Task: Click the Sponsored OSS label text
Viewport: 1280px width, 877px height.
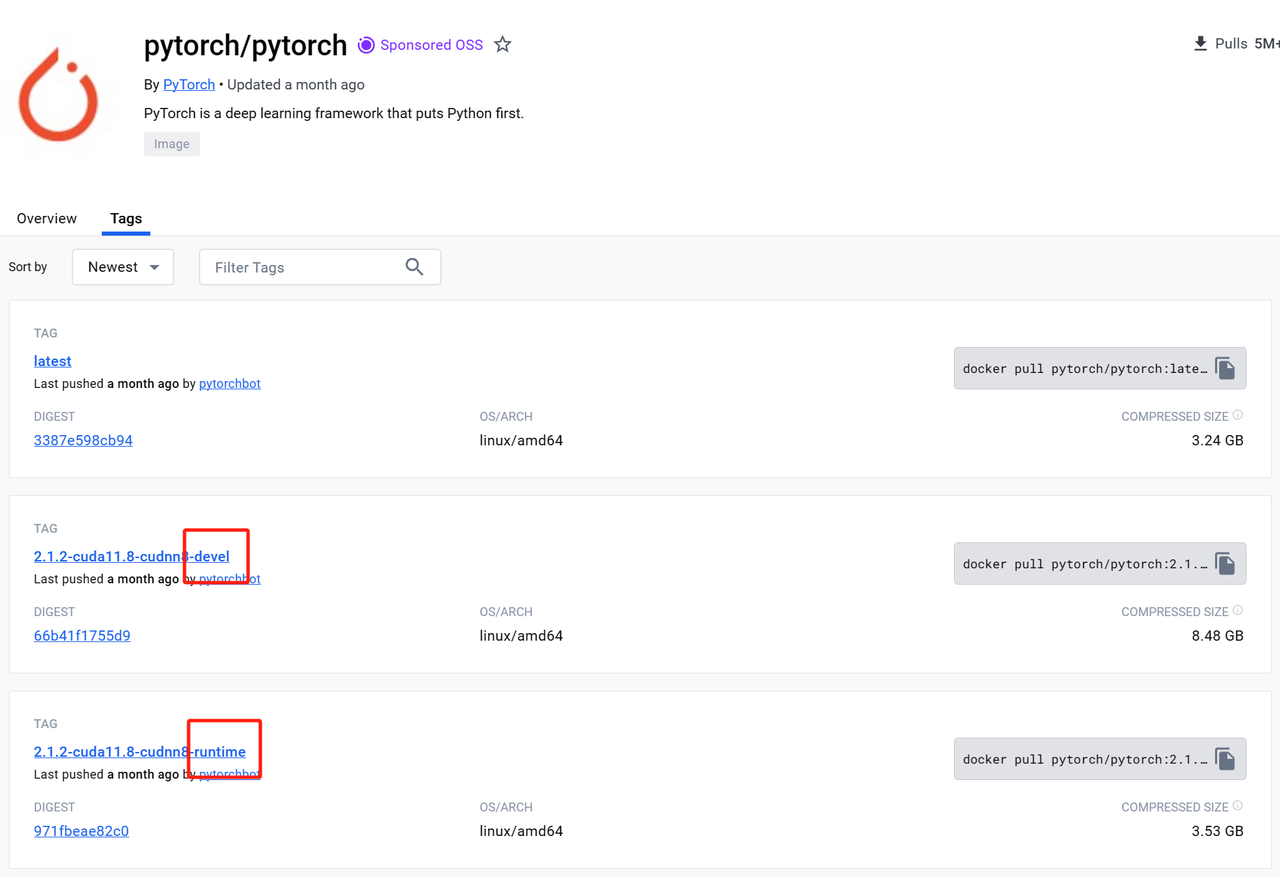Action: 431,45
